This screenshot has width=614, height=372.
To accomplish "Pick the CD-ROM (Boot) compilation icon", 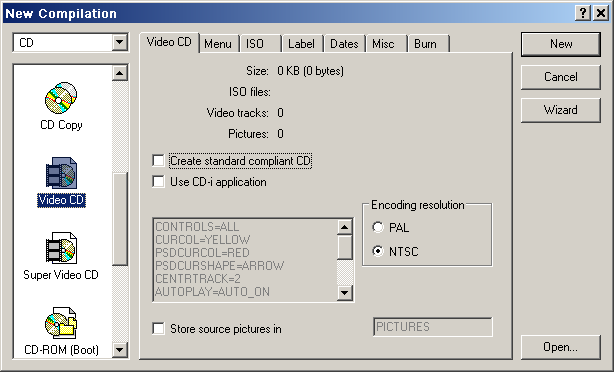I will [61, 323].
